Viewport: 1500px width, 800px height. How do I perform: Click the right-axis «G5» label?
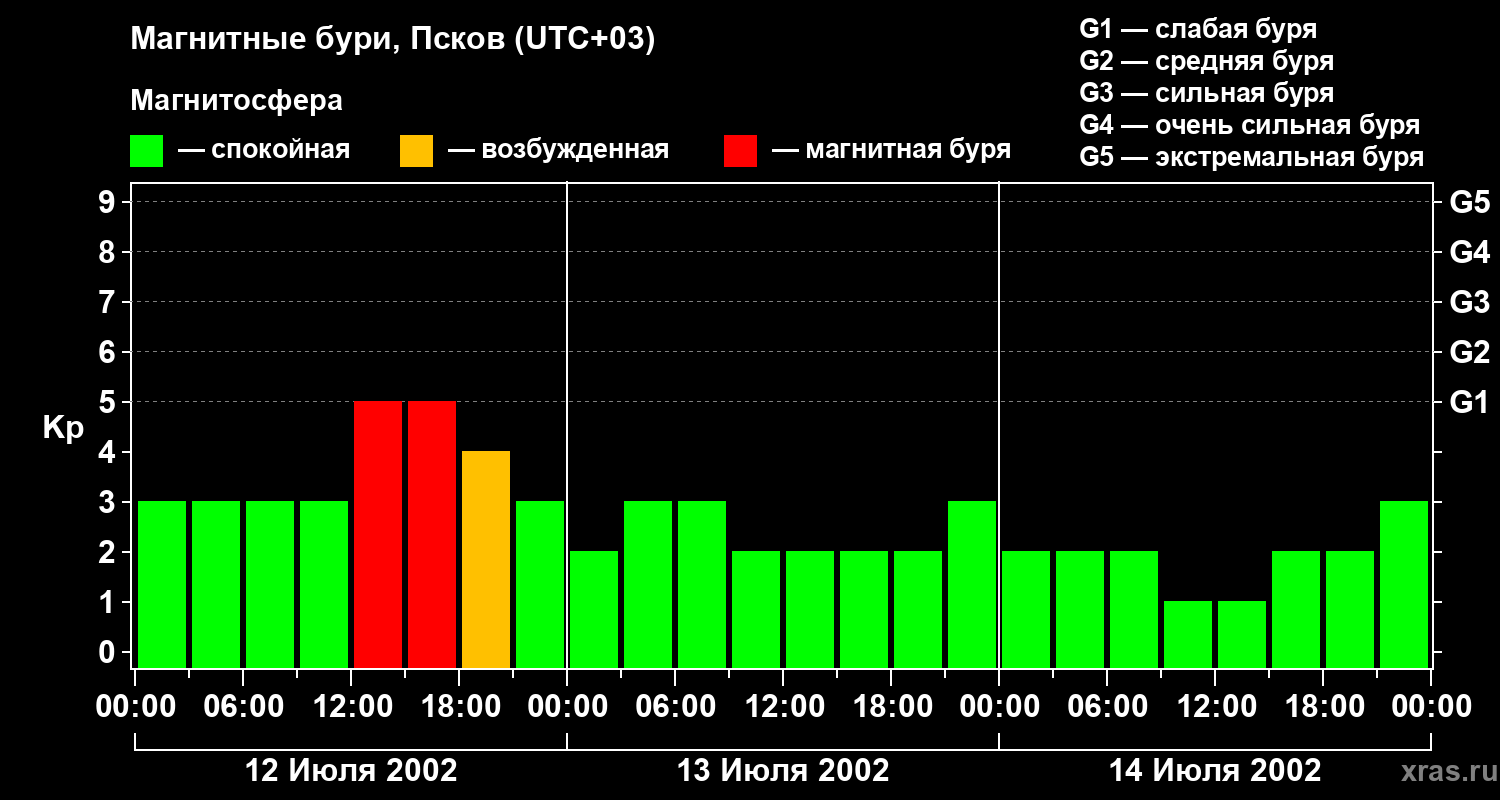click(1470, 203)
